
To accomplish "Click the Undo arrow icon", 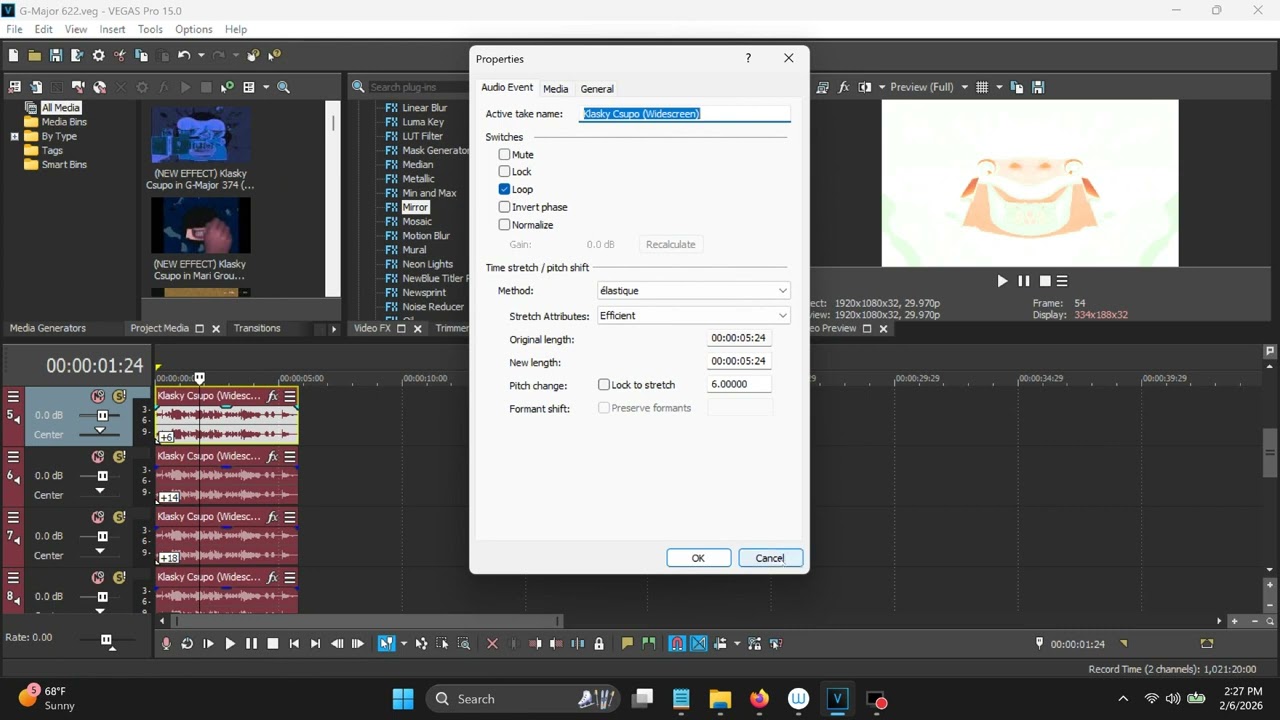I will pyautogui.click(x=184, y=56).
